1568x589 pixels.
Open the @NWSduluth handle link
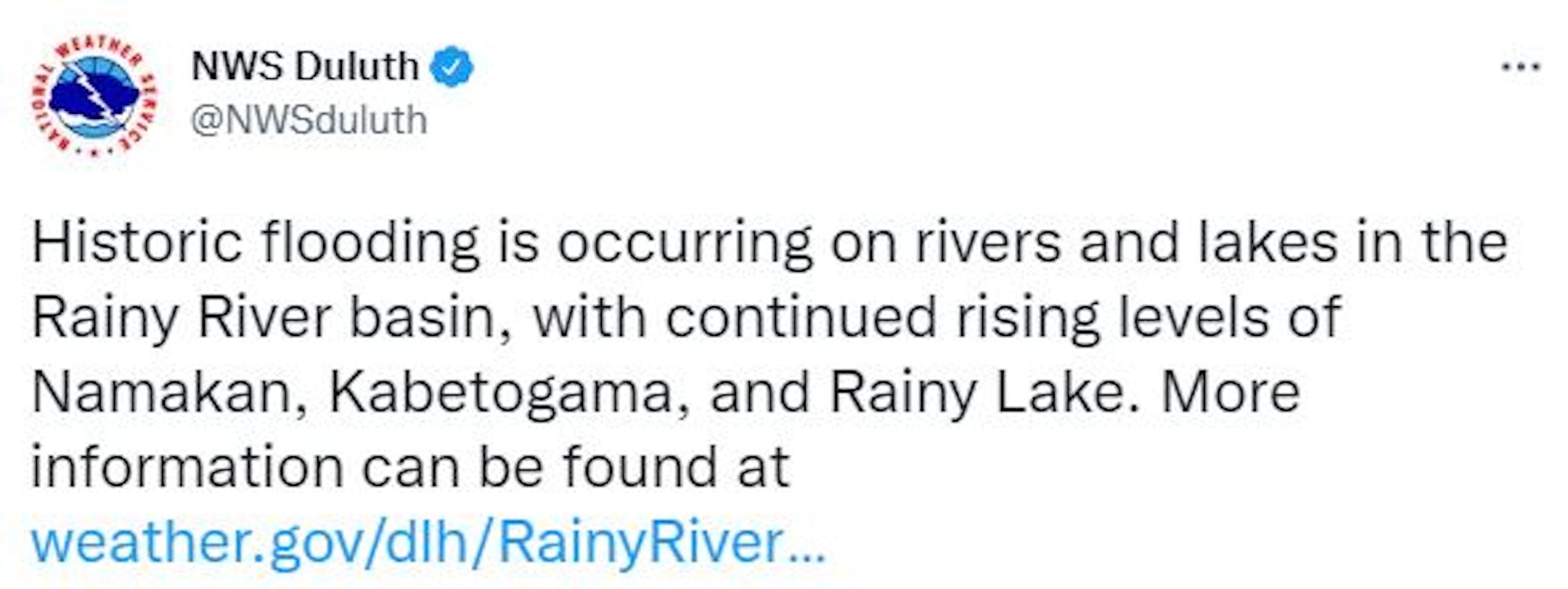click(309, 120)
